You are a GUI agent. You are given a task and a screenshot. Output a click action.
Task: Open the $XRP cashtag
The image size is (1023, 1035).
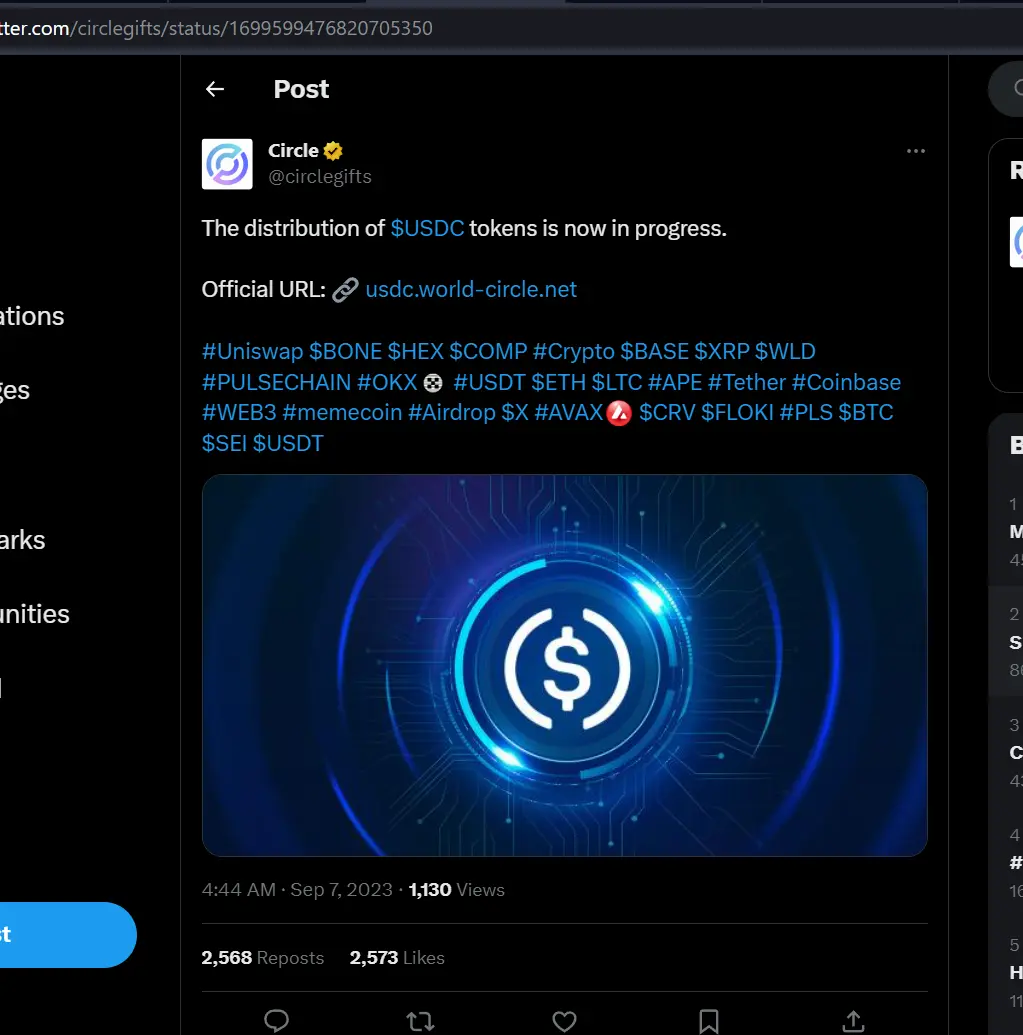click(x=722, y=351)
